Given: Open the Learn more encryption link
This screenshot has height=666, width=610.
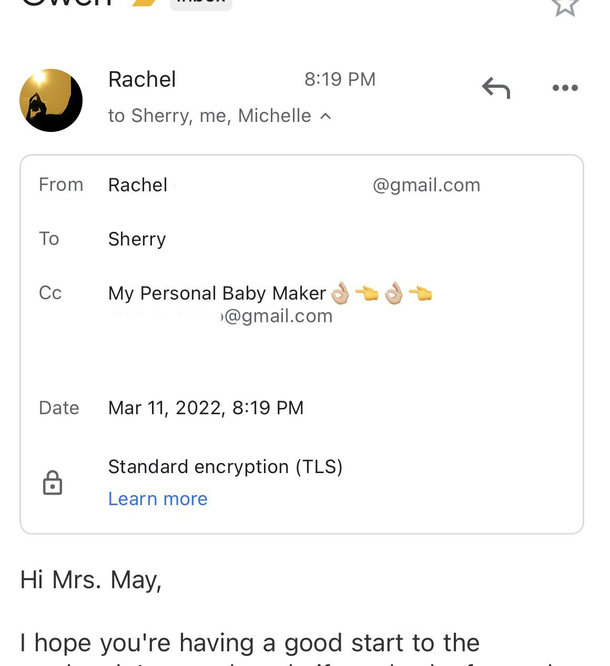Looking at the screenshot, I should click(x=158, y=499).
